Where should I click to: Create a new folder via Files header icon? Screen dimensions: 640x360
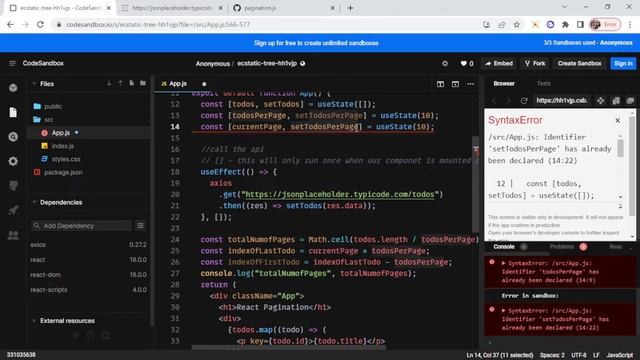point(143,84)
